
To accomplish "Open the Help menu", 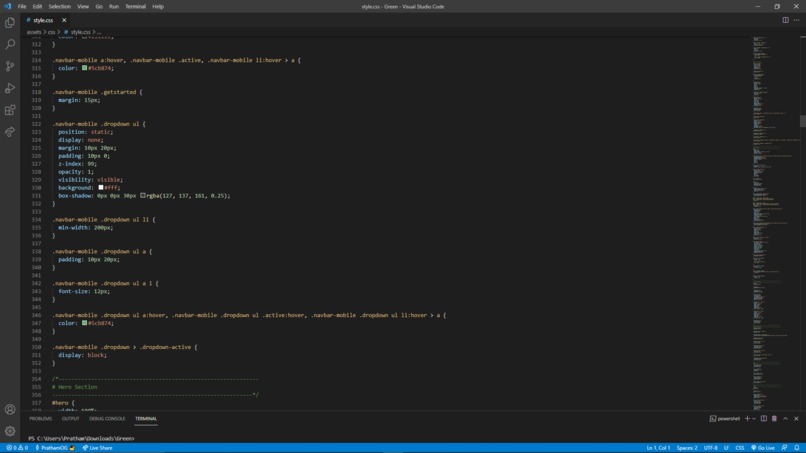I will (x=158, y=7).
